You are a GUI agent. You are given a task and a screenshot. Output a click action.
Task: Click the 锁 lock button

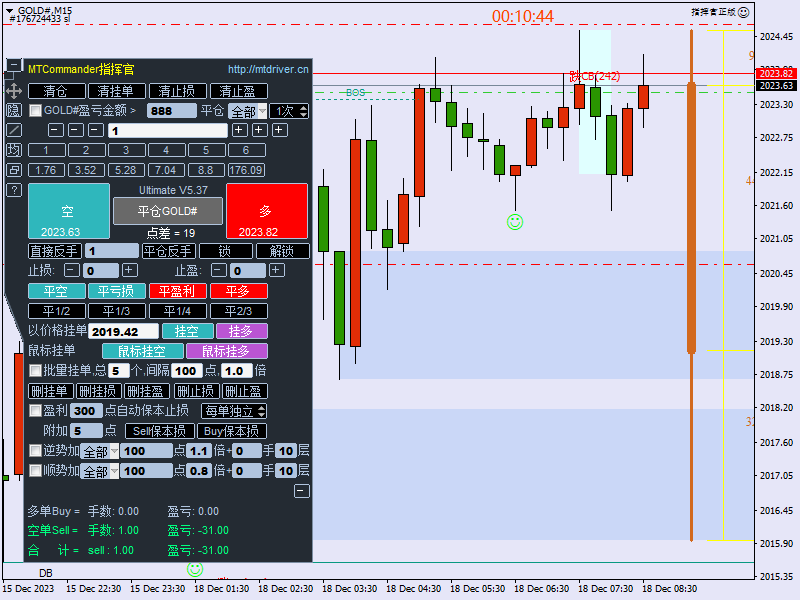tap(226, 251)
